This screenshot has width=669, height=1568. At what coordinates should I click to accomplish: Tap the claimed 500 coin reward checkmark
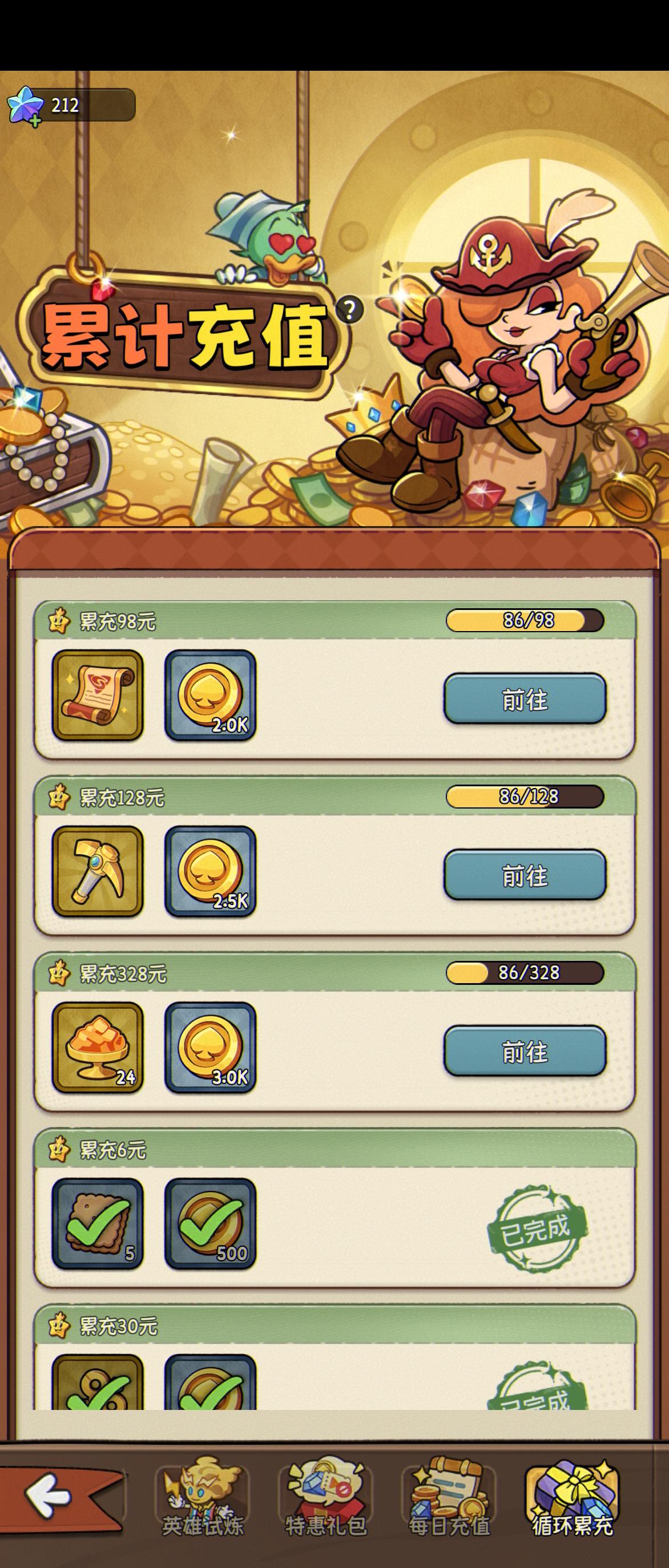coord(210,1223)
